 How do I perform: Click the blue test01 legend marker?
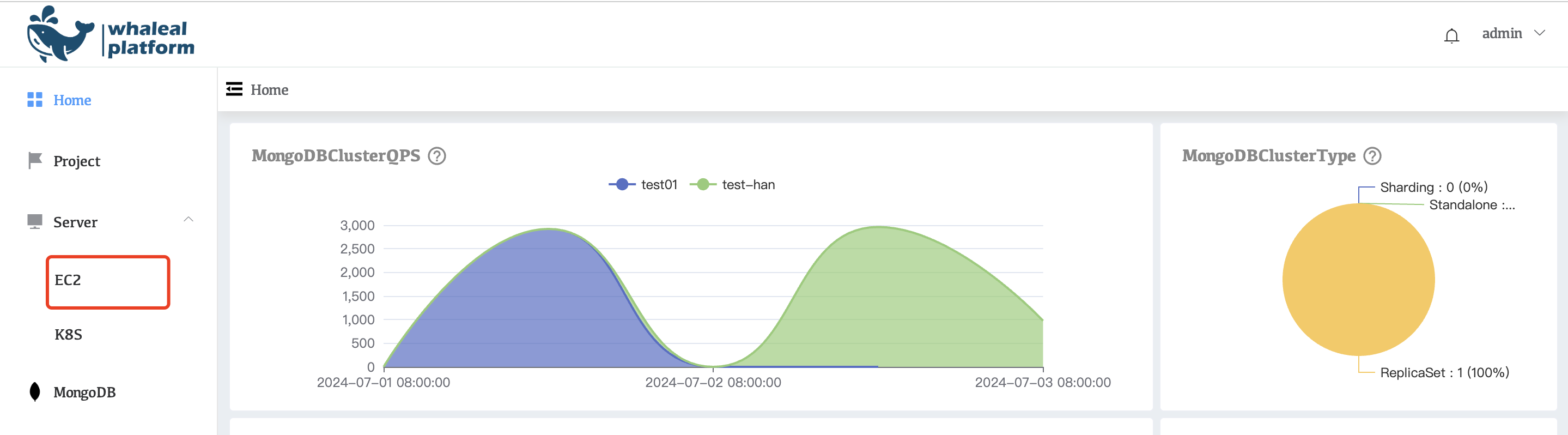[x=622, y=185]
